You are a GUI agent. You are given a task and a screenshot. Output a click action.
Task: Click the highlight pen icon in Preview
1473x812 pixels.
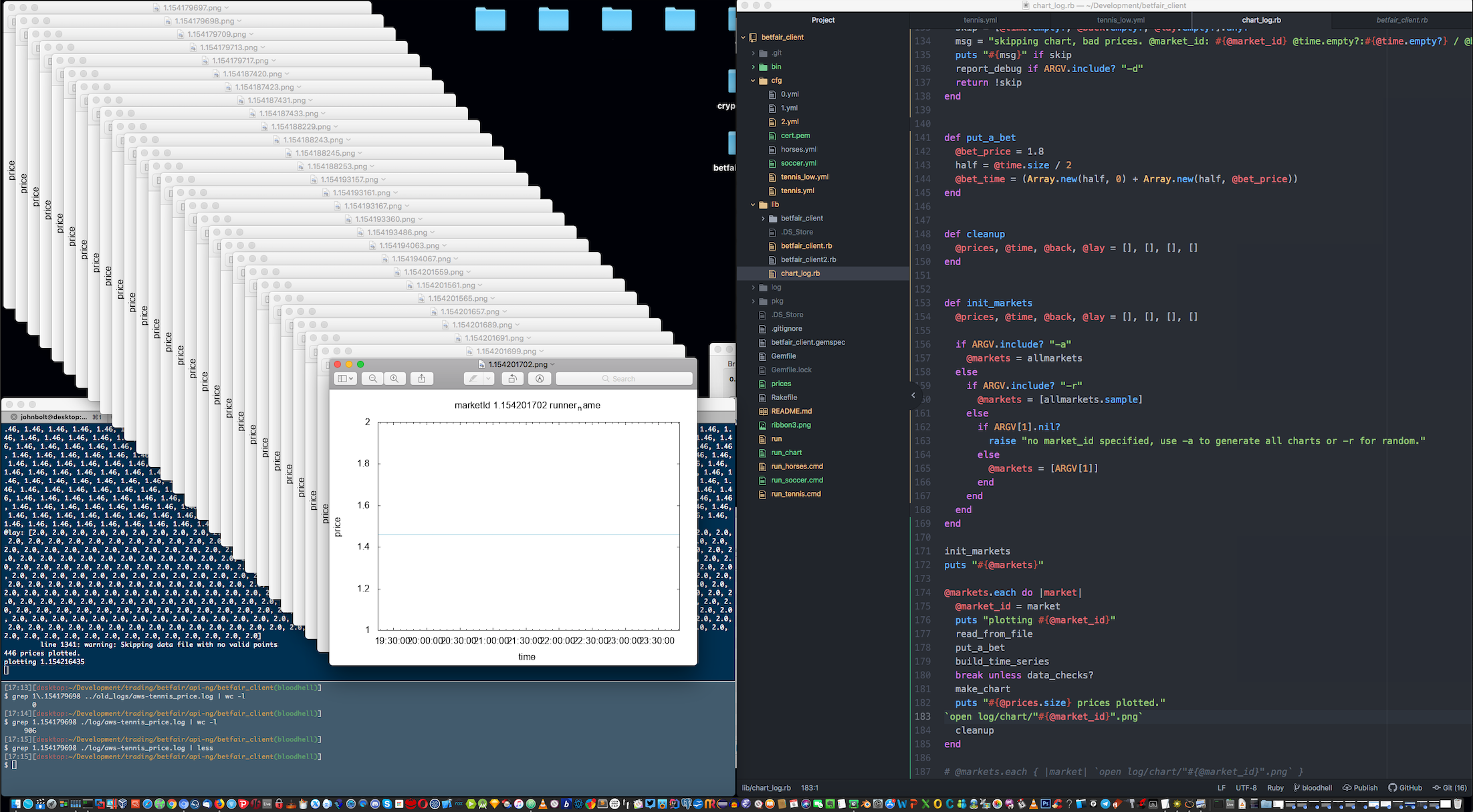click(473, 379)
